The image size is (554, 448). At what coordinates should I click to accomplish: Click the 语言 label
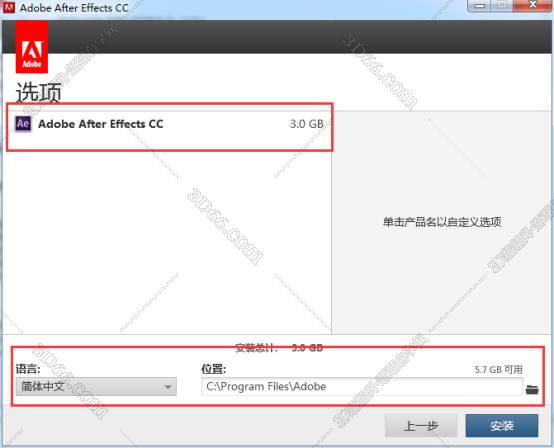[28, 369]
